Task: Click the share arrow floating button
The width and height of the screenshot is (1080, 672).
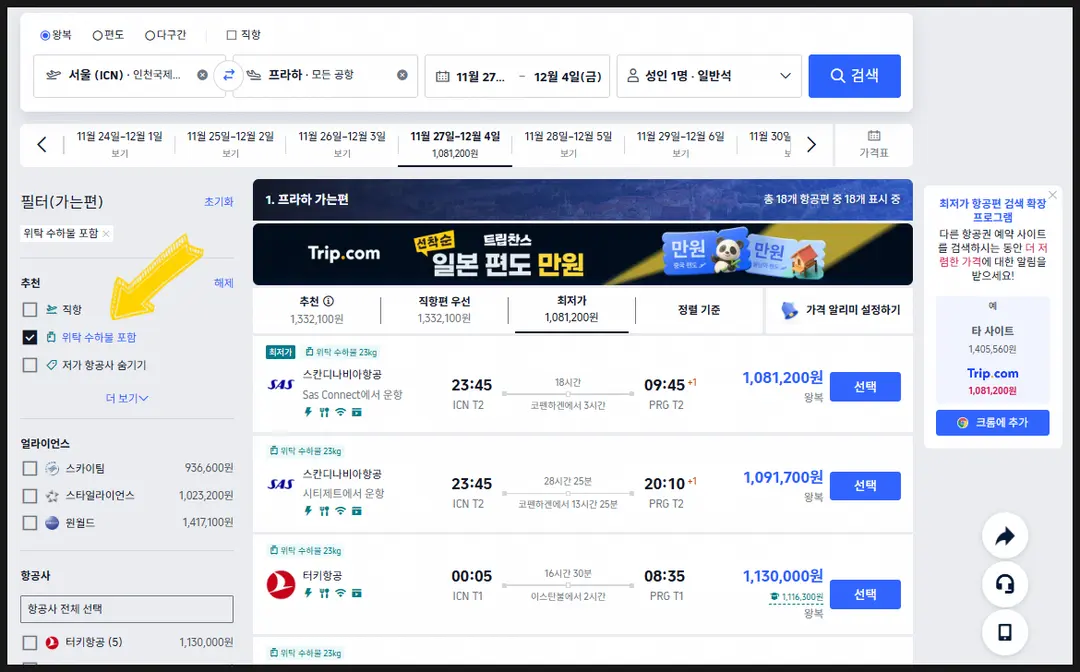Action: [1005, 536]
